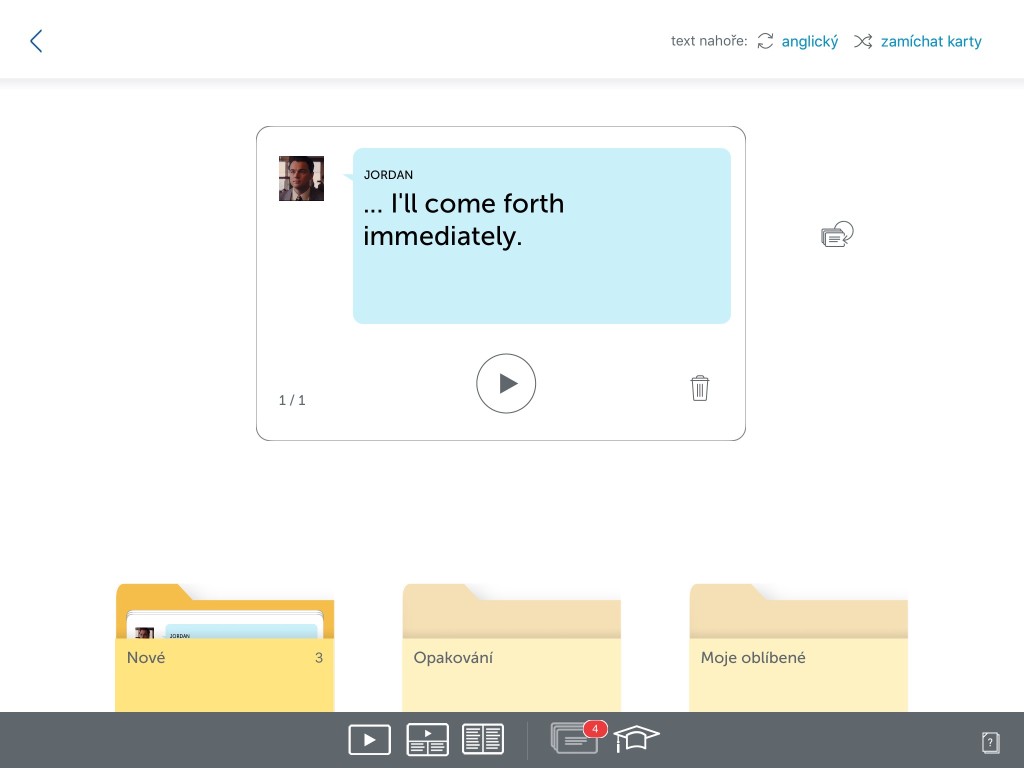Open the Nové folder

pos(225,648)
